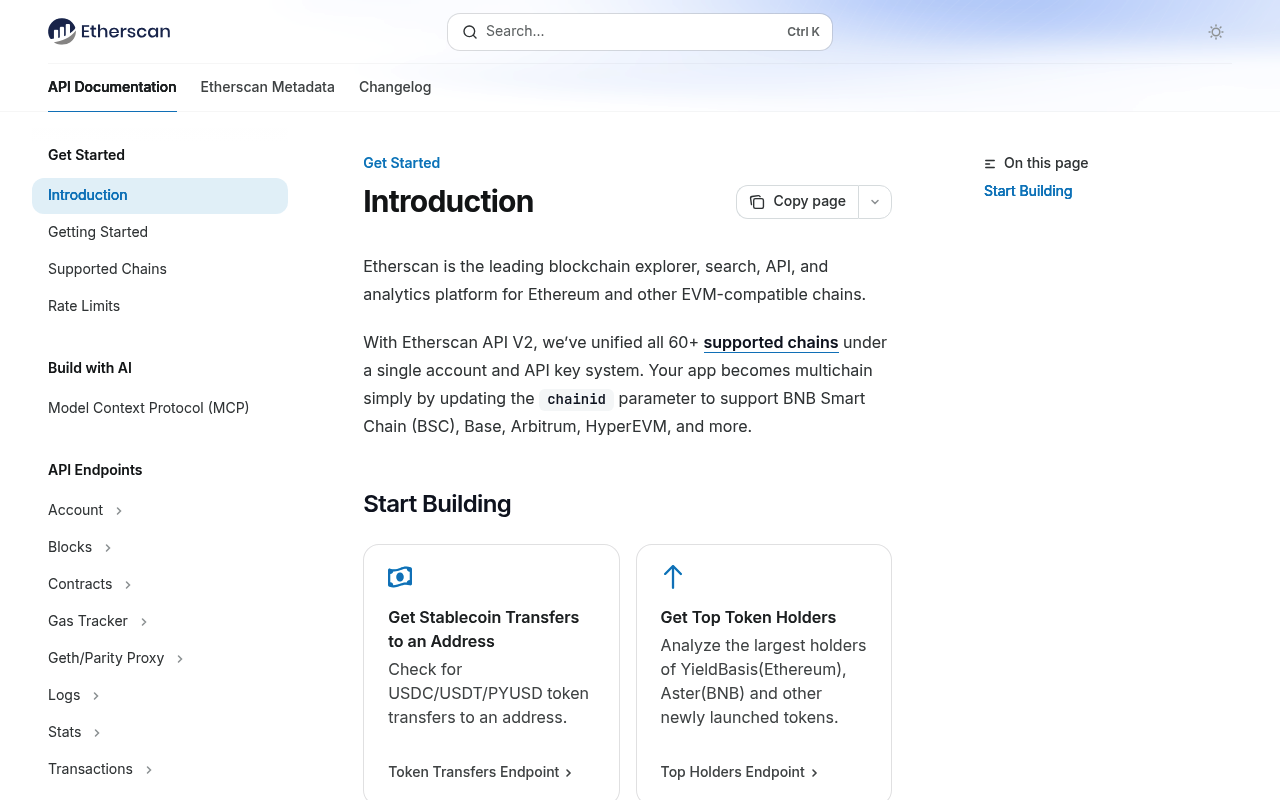Focus the Search input field

(640, 32)
